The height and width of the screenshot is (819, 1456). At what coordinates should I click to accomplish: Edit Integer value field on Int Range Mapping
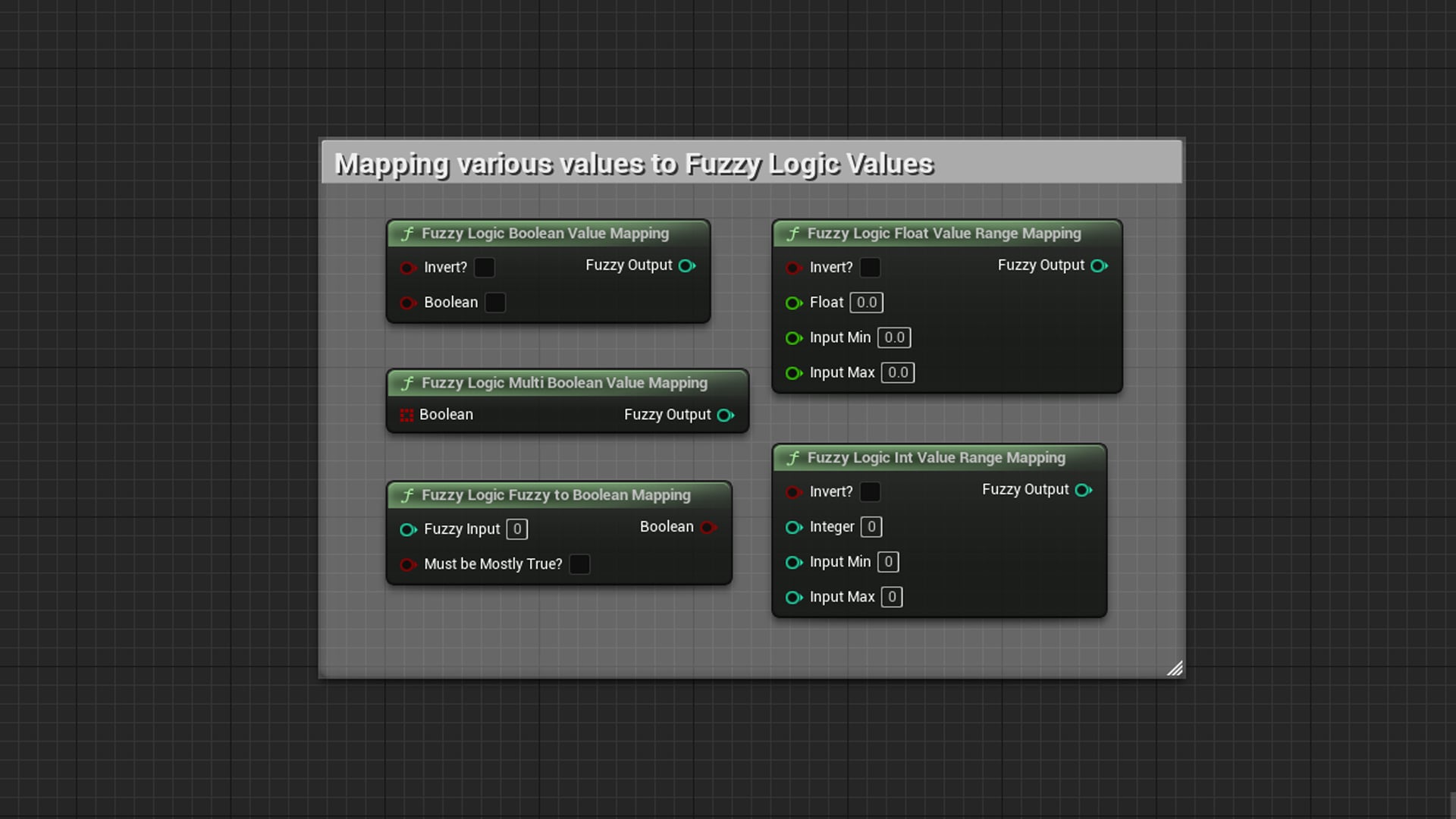pyautogui.click(x=871, y=527)
